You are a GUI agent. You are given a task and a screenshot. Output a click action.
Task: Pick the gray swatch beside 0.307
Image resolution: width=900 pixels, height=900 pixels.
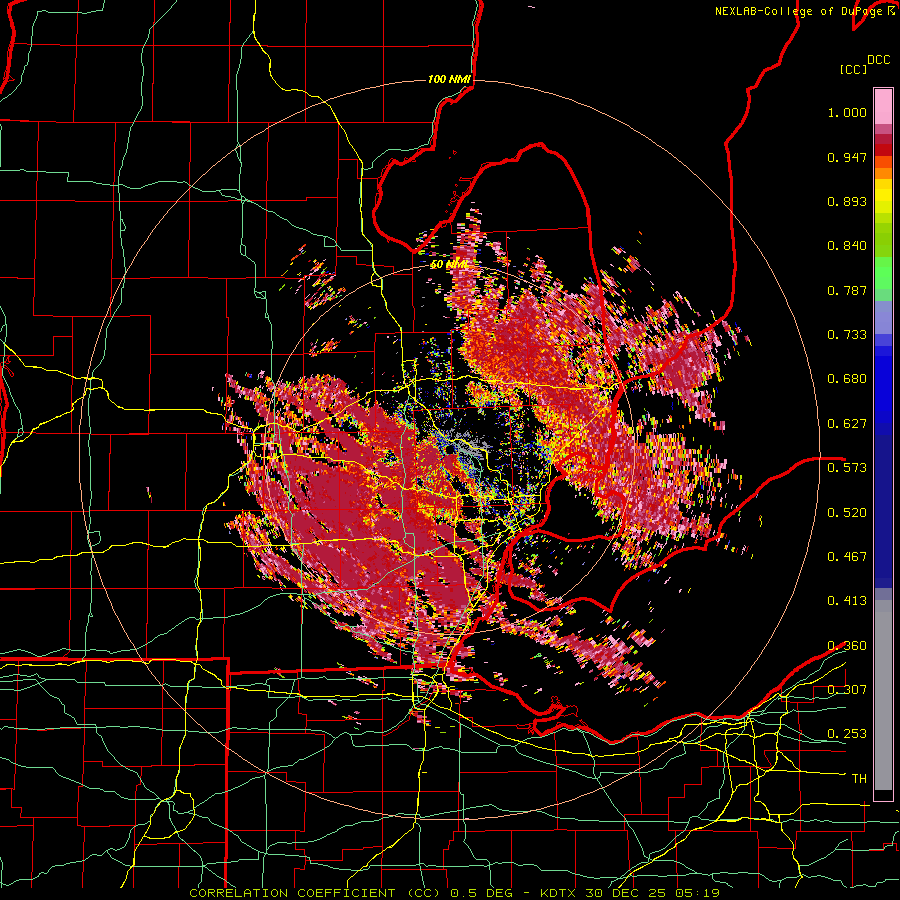(x=883, y=695)
